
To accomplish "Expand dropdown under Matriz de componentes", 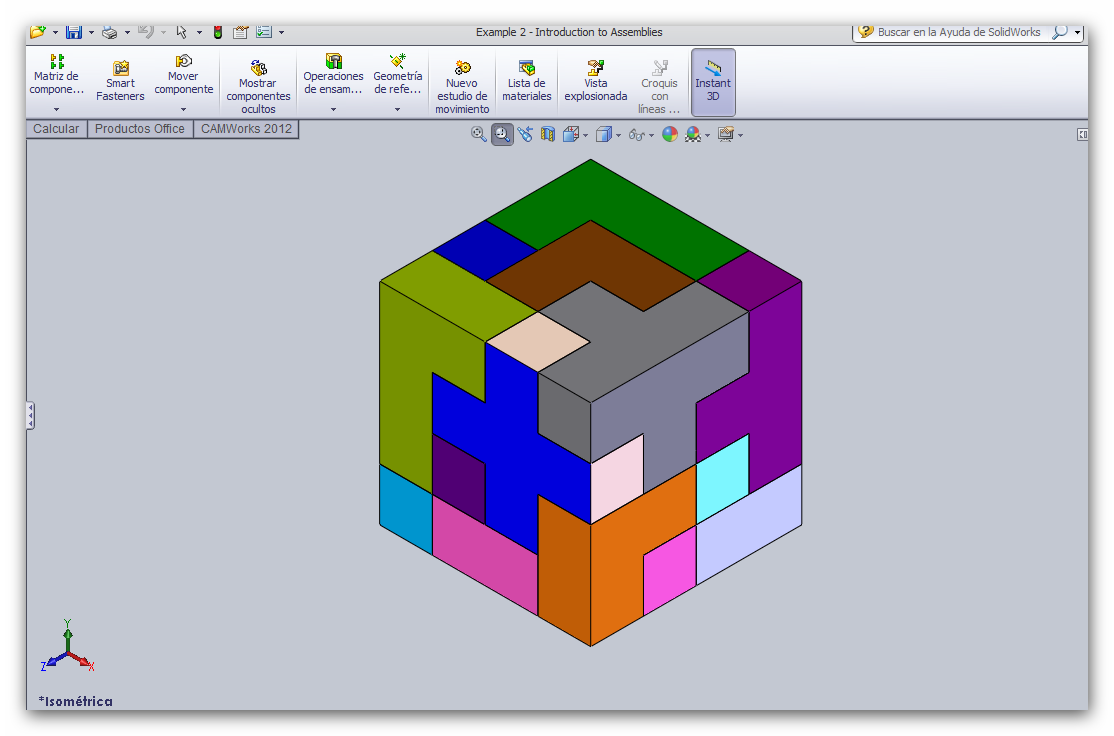I will [56, 109].
